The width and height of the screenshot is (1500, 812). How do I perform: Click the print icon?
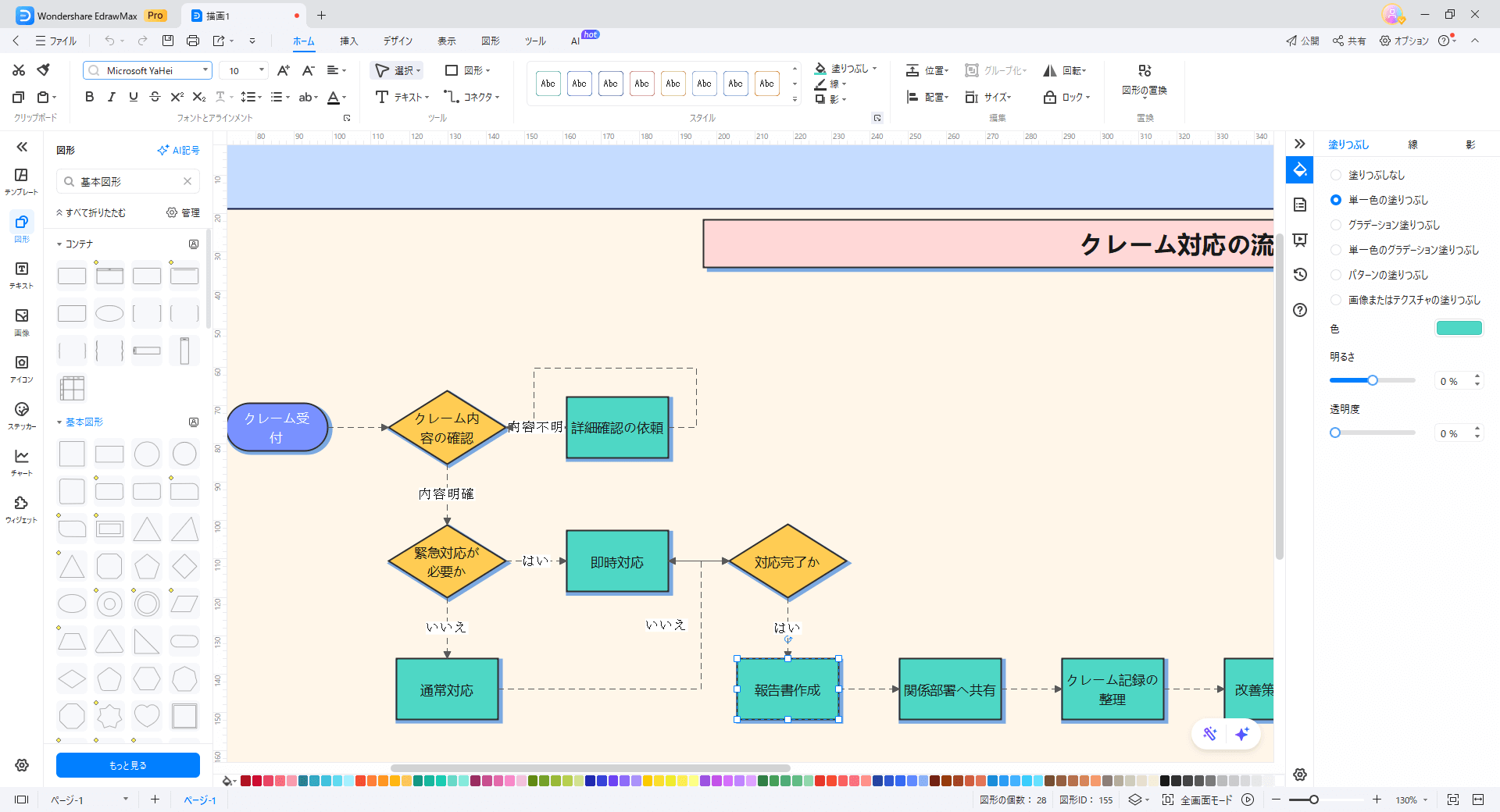(x=193, y=41)
